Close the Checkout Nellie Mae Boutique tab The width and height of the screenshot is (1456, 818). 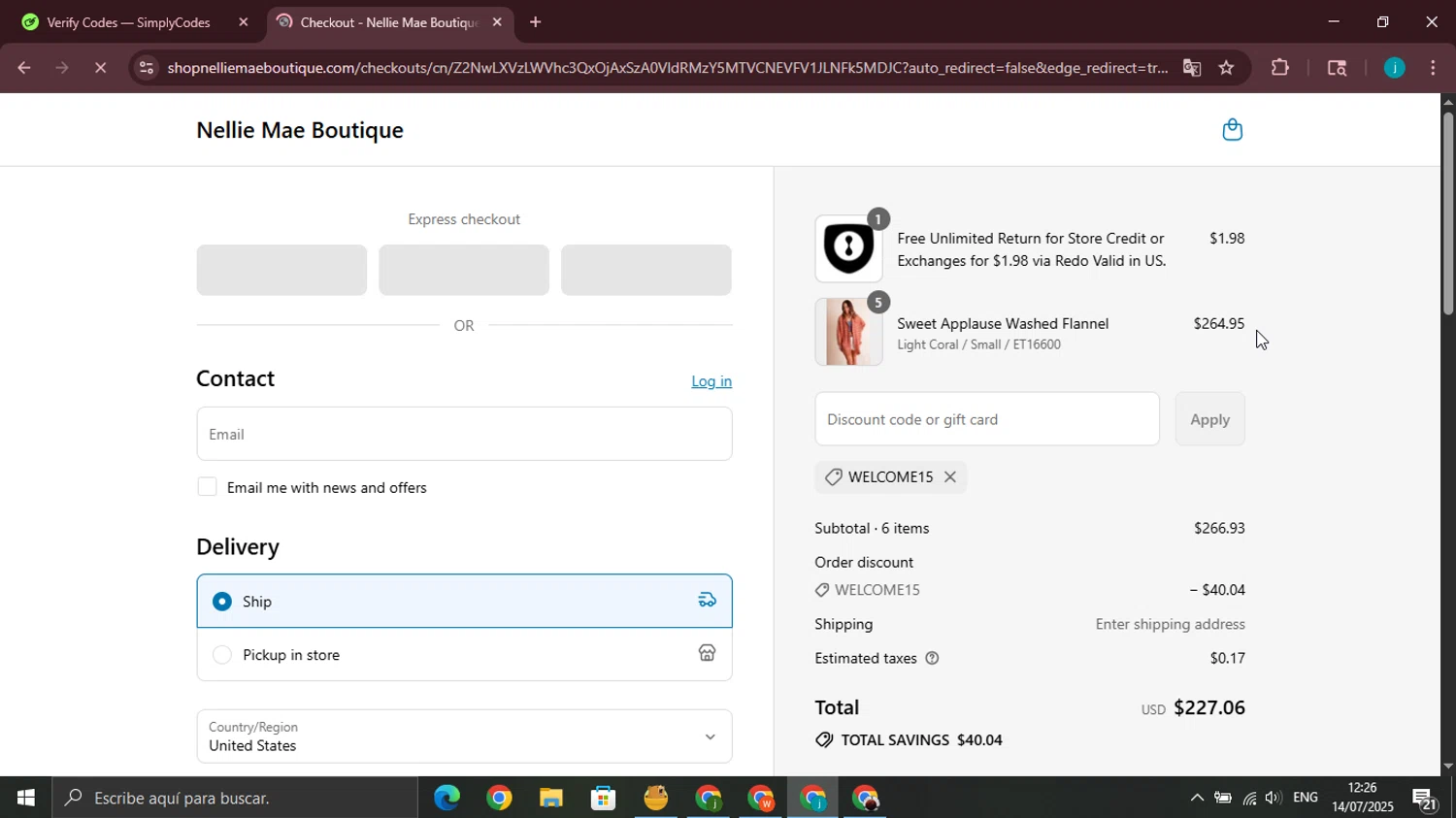pyautogui.click(x=497, y=22)
